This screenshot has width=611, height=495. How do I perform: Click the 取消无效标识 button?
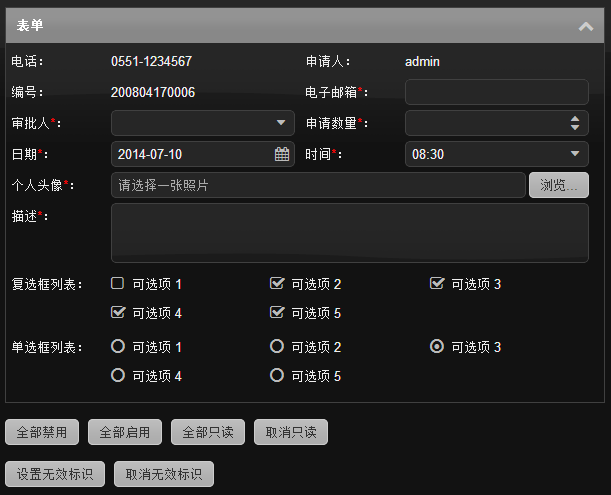(x=164, y=474)
